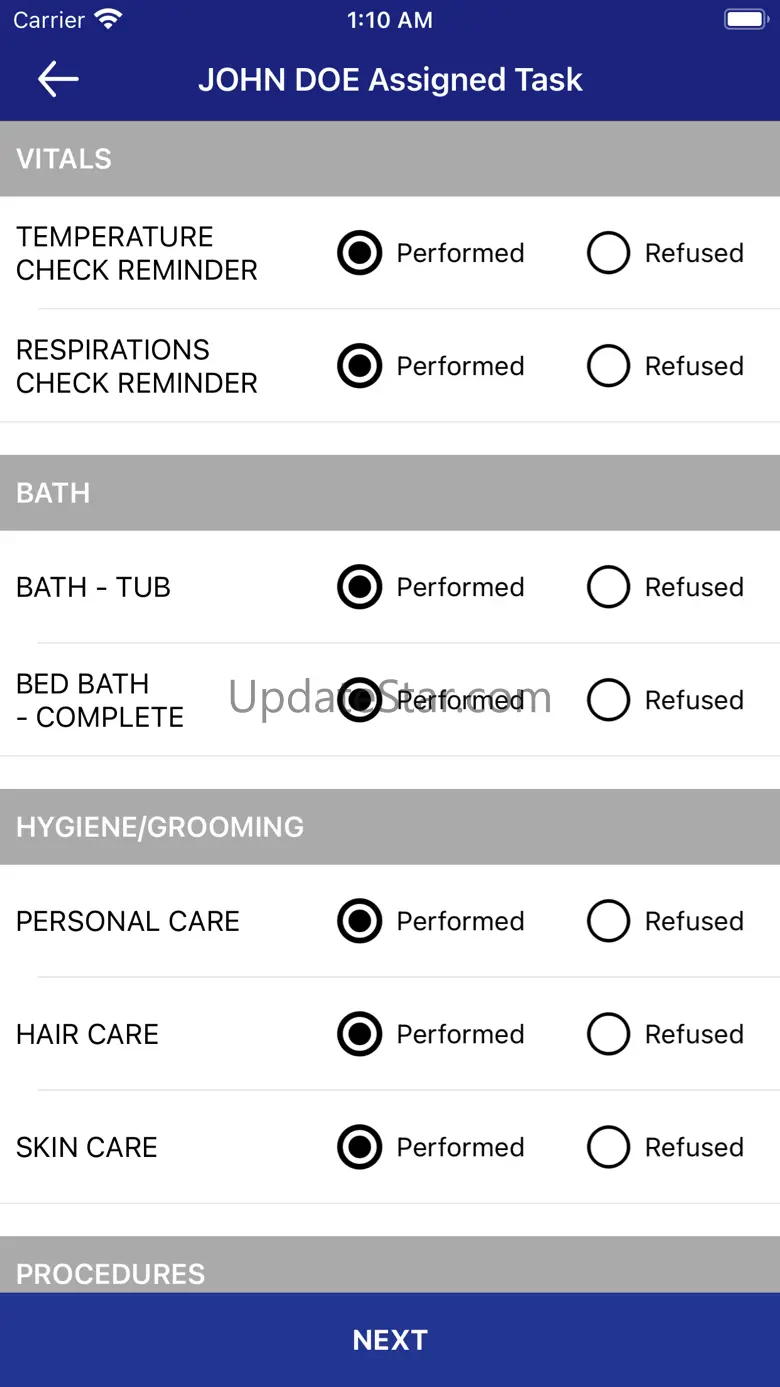
Task: Set Skin Care to Refused
Action: pyautogui.click(x=608, y=1147)
